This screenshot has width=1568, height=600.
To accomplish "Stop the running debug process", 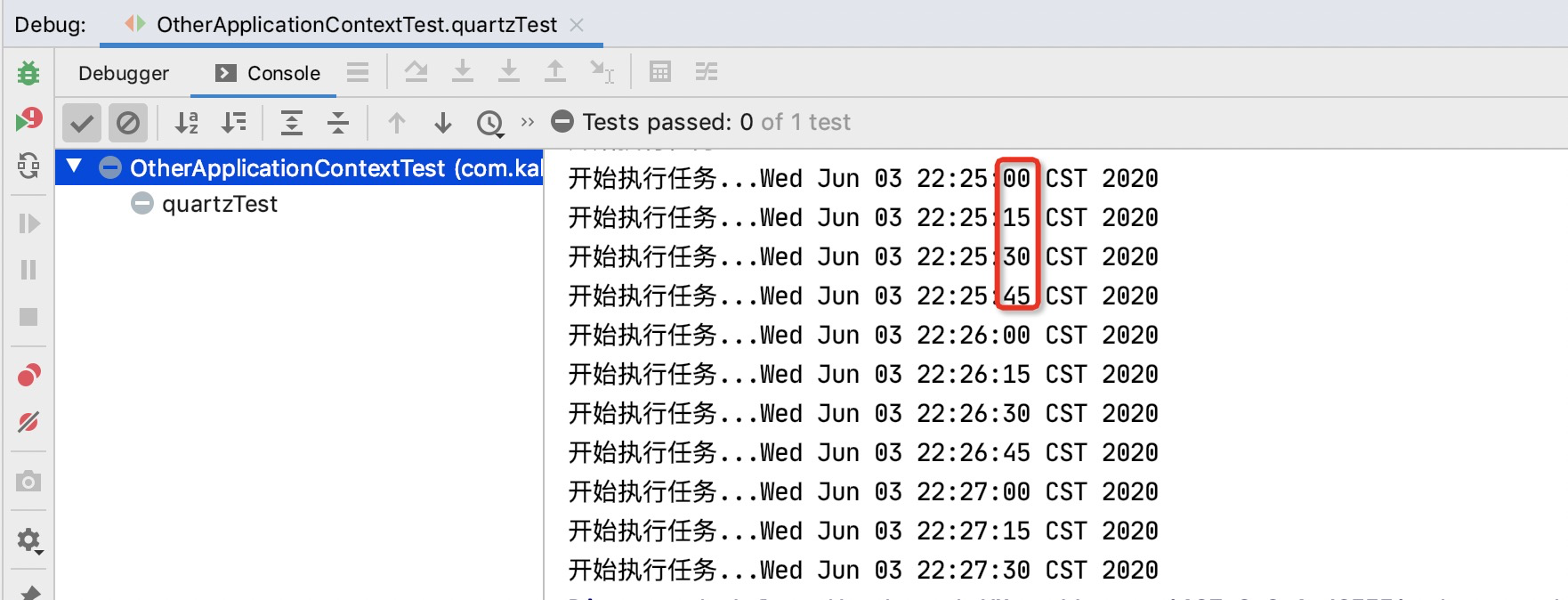I will pyautogui.click(x=28, y=314).
